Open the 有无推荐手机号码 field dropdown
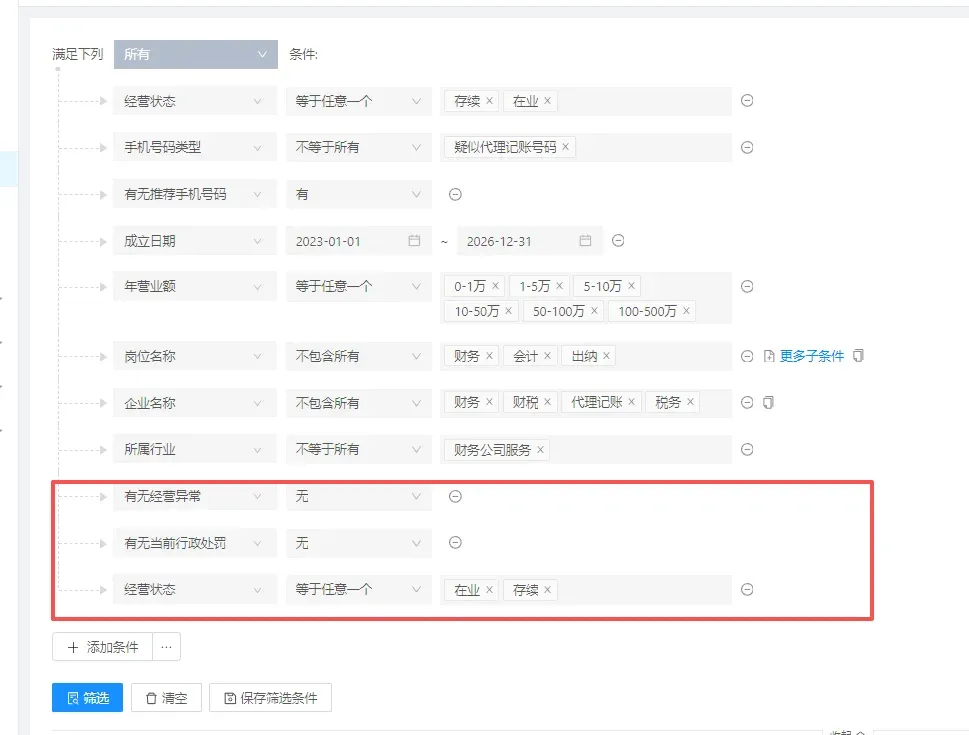This screenshot has width=969, height=735. click(195, 194)
